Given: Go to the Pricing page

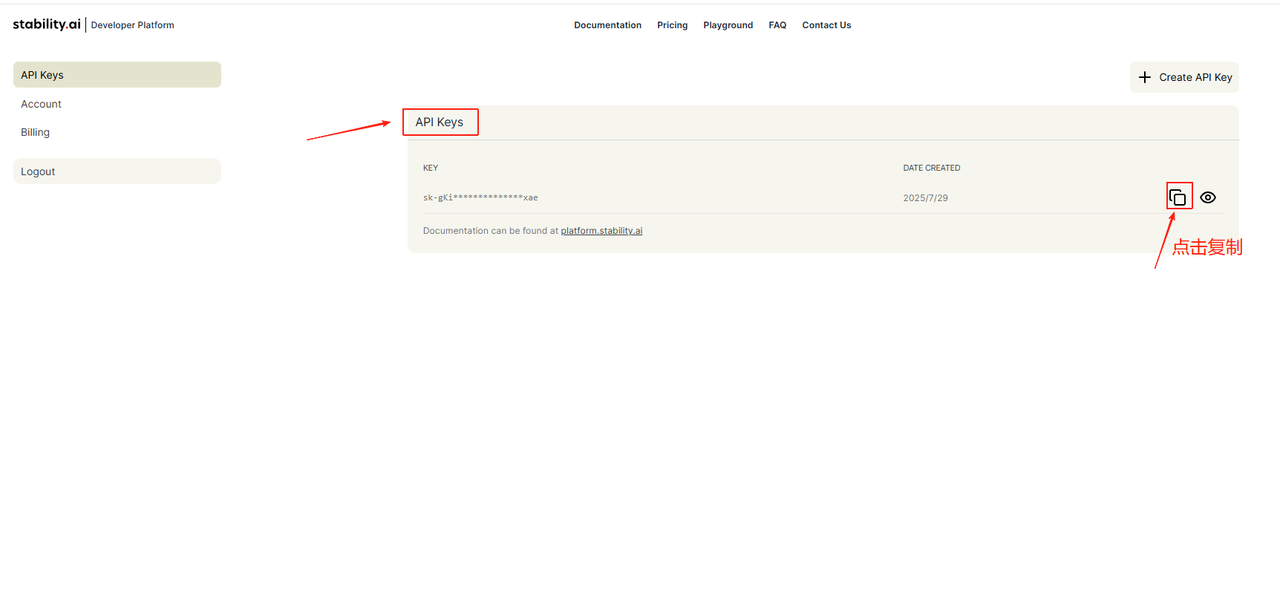Looking at the screenshot, I should [x=672, y=25].
